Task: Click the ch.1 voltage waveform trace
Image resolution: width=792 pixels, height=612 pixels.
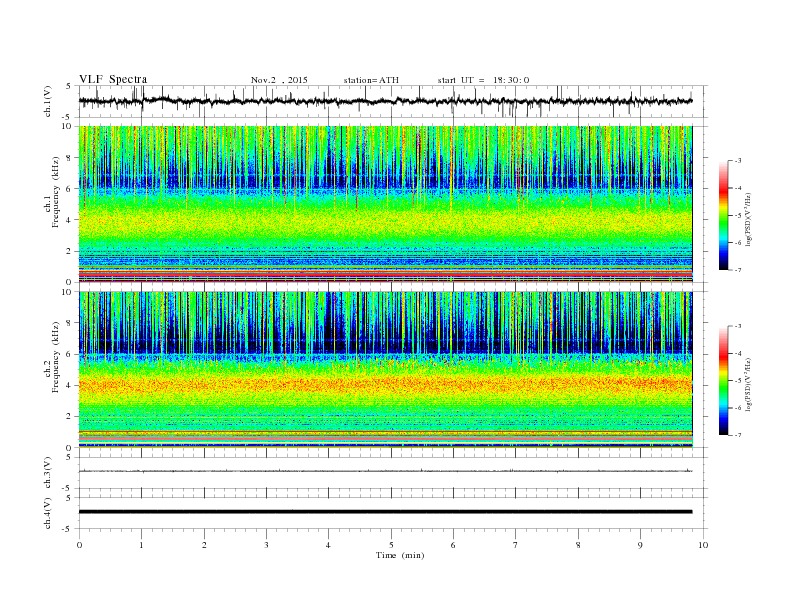Action: [x=385, y=101]
